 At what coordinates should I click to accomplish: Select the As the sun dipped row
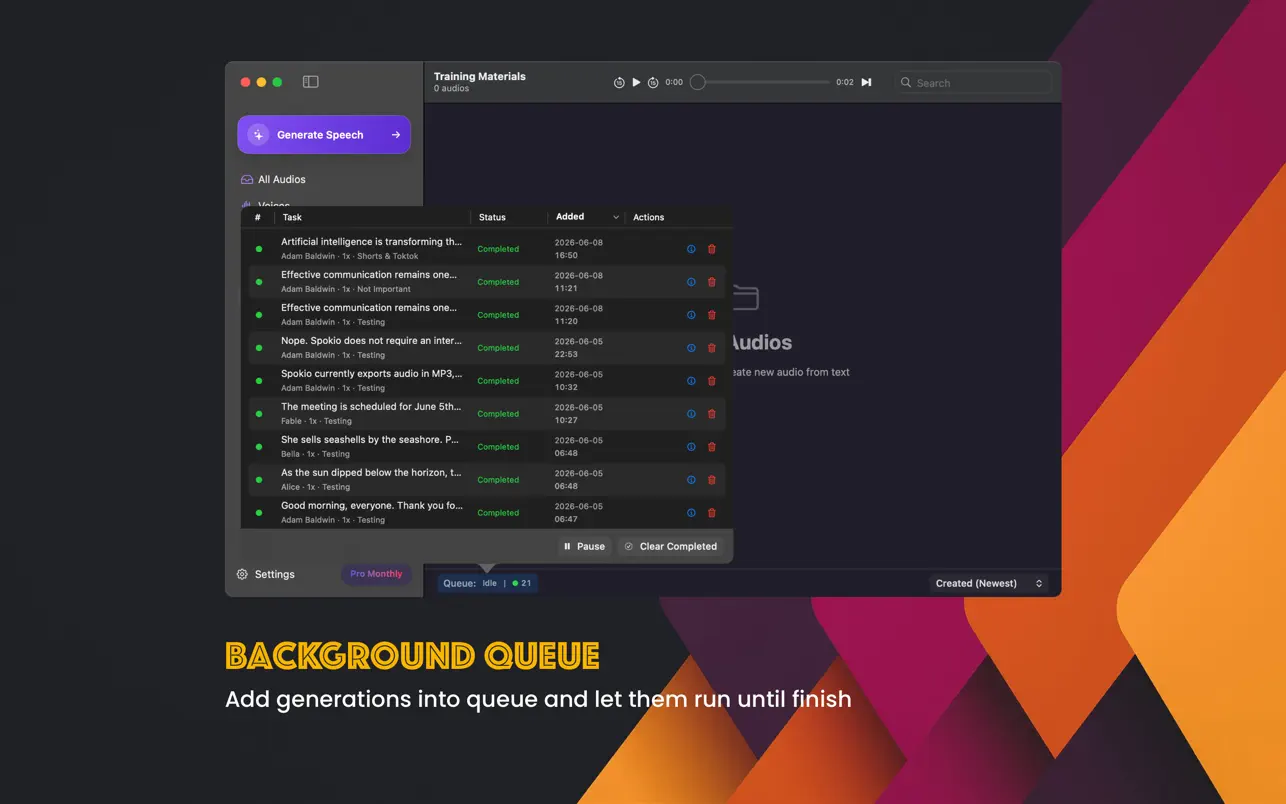coord(487,480)
